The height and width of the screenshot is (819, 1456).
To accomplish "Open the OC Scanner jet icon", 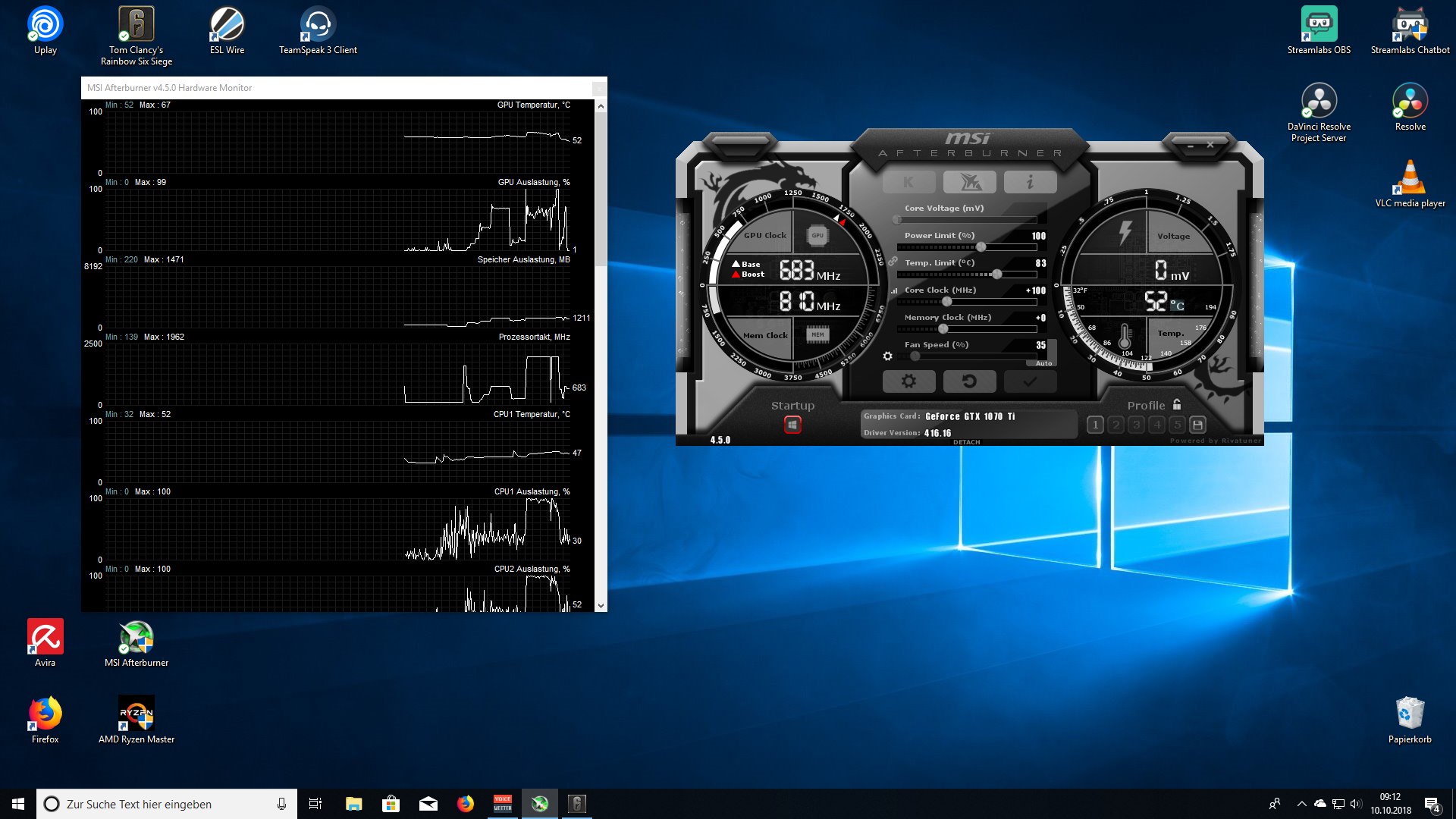I will point(969,182).
